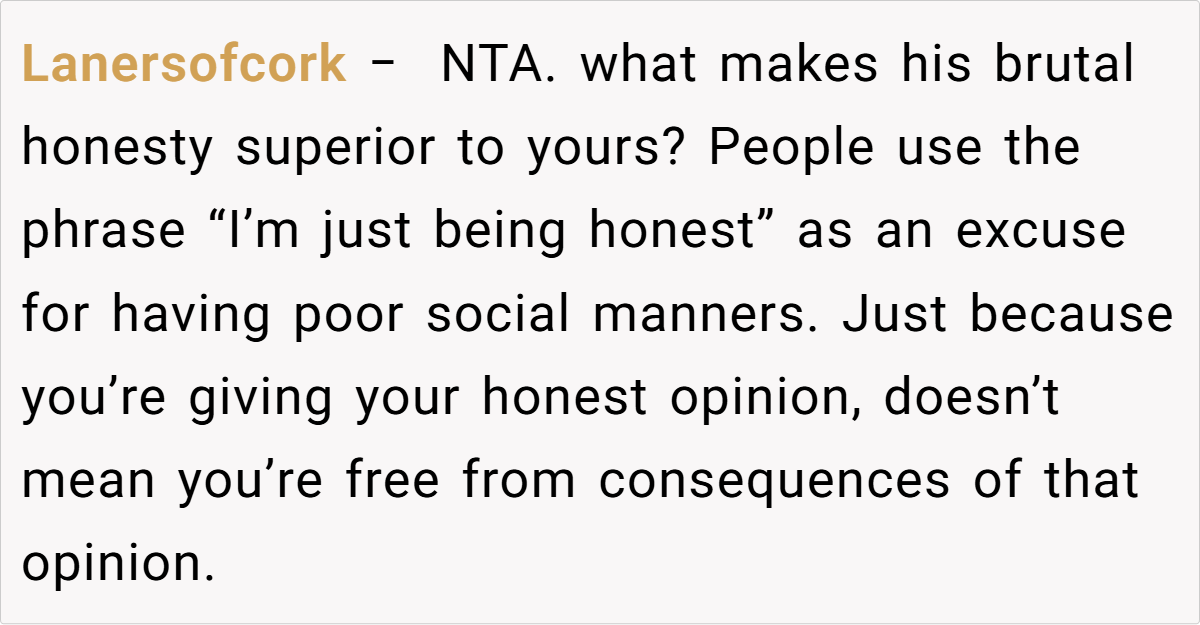Click the word 'because' ending fourth line

[1072, 315]
